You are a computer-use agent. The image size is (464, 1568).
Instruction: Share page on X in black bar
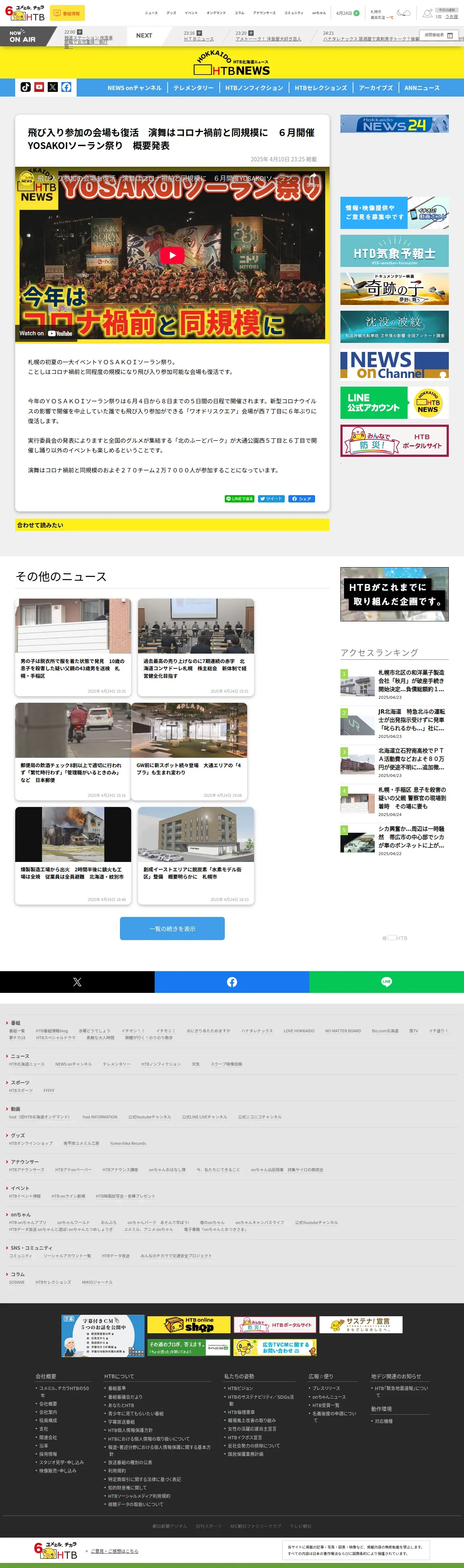[77, 982]
